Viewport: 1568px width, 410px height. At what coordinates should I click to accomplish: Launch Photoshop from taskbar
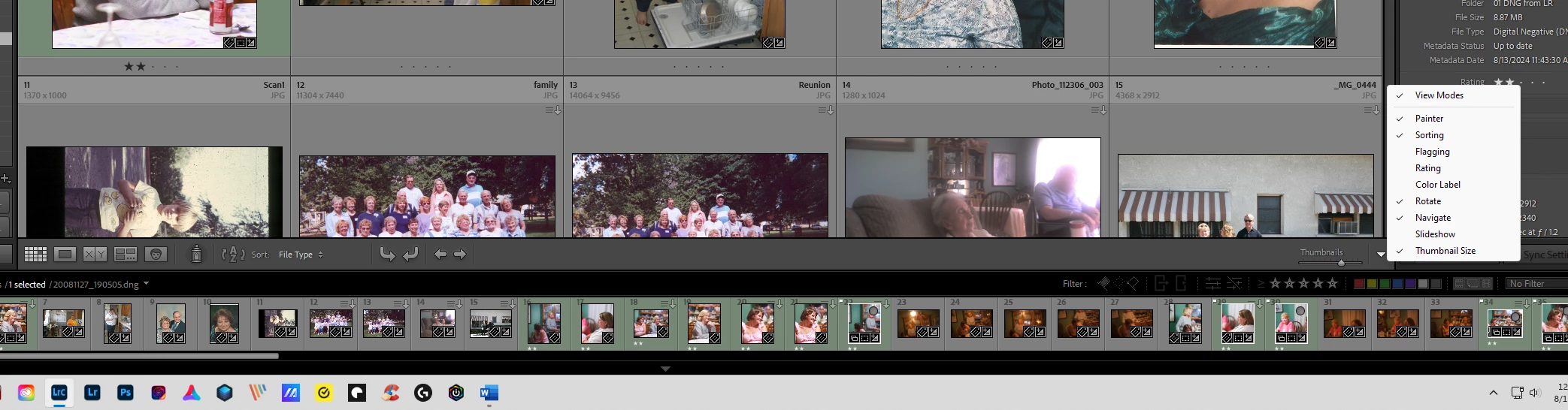pos(125,392)
